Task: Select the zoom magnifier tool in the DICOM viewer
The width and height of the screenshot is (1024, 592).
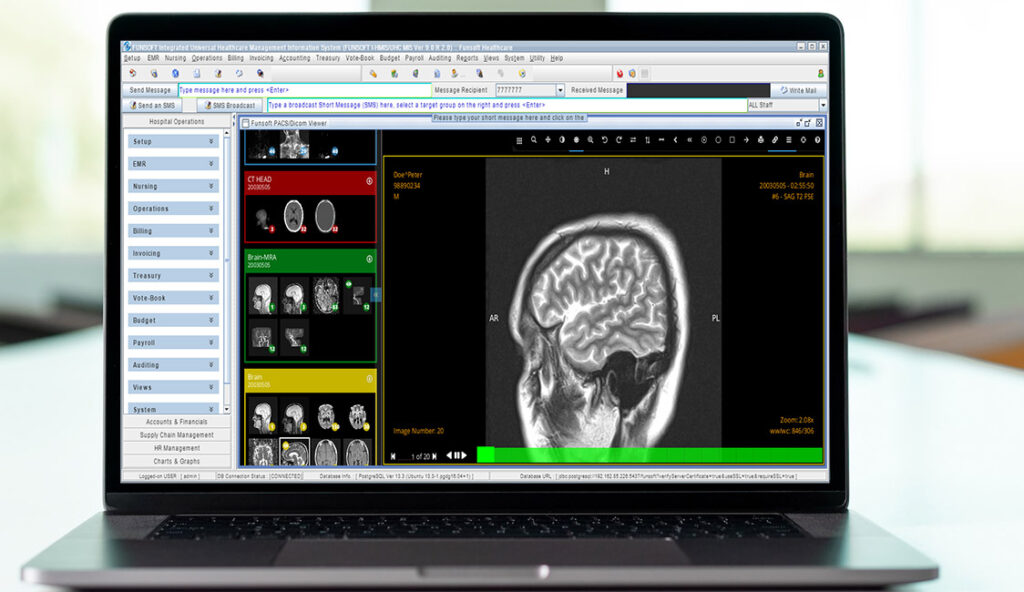Action: coord(534,140)
